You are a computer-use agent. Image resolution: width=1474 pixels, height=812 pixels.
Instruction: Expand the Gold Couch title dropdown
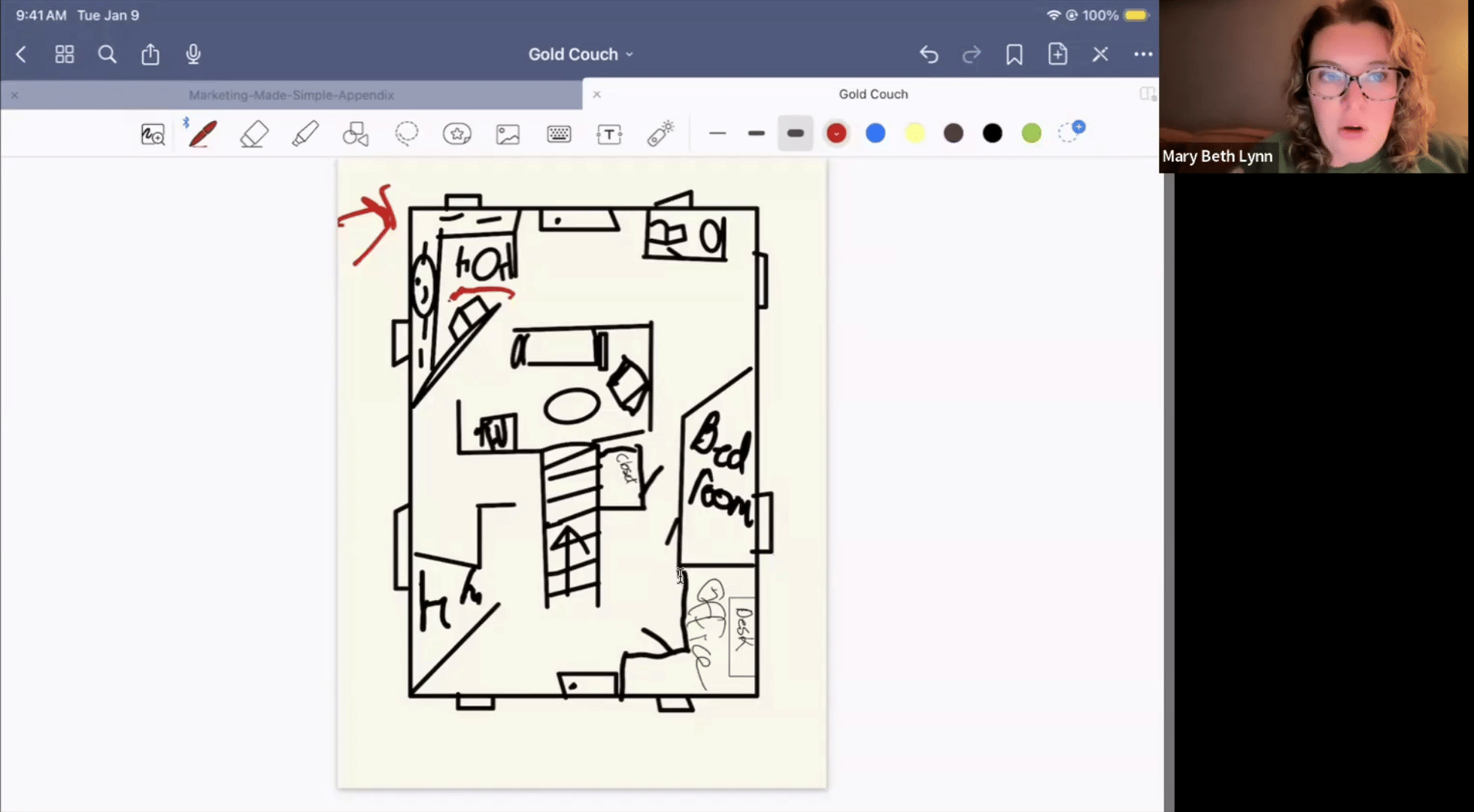[581, 54]
